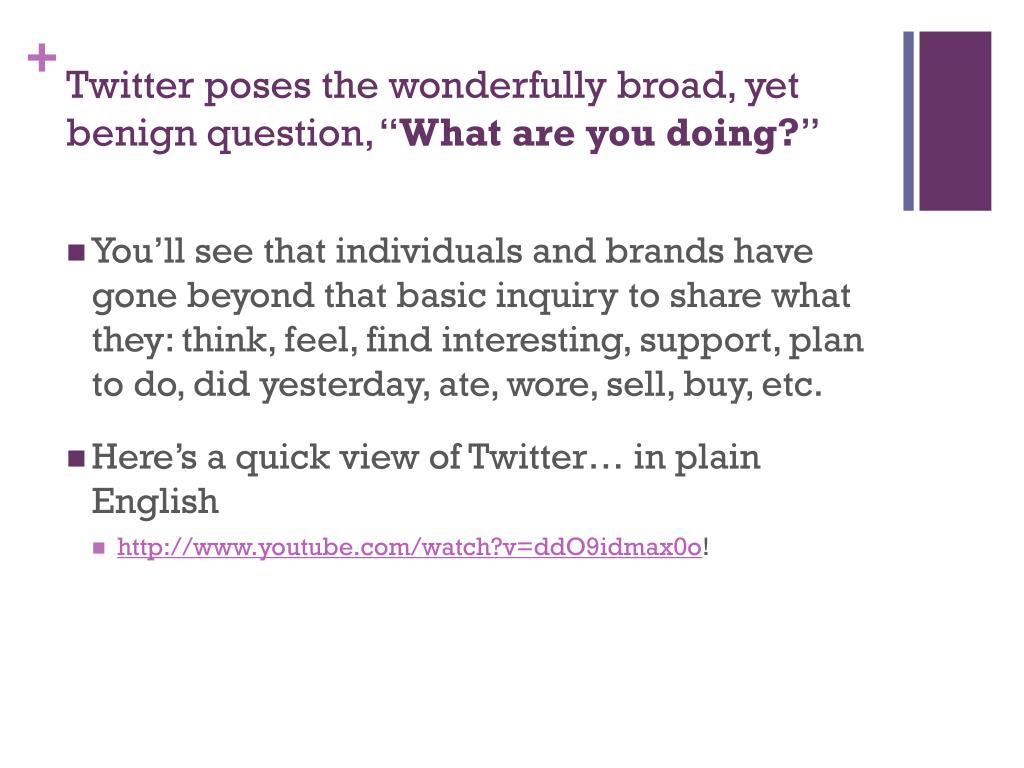Click the line "gone beyond that basic inquiry"
Image resolution: width=1024 pixels, height=768 pixels.
click(x=471, y=296)
